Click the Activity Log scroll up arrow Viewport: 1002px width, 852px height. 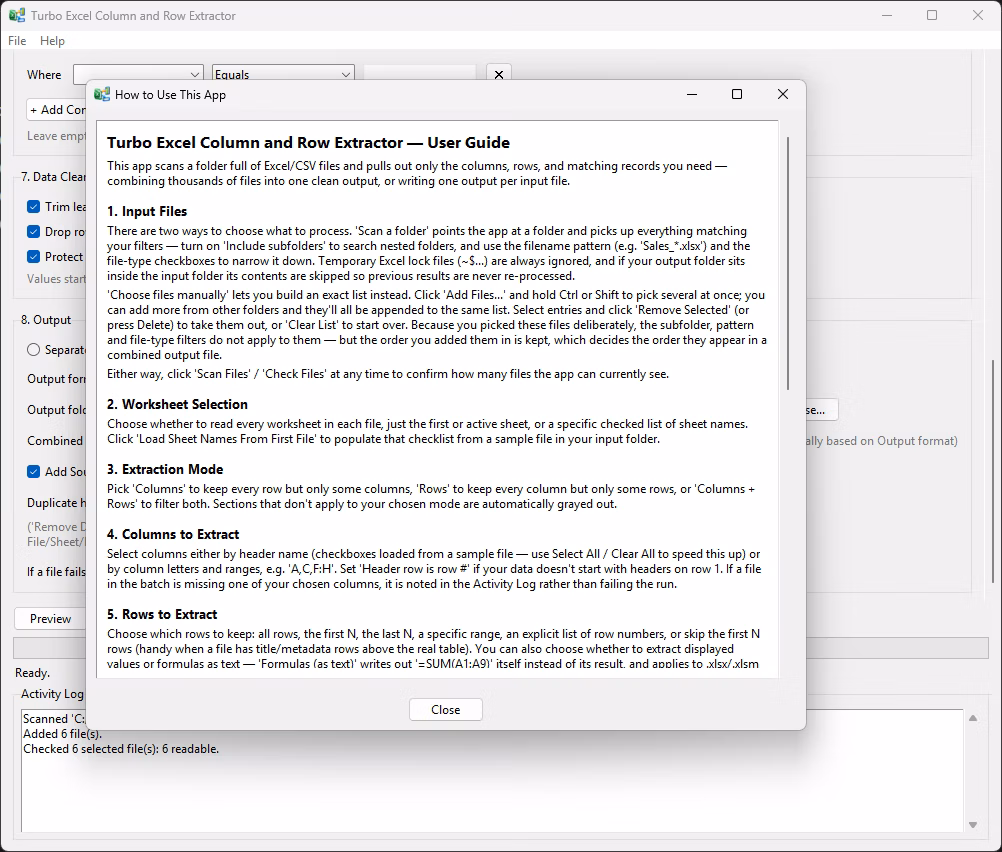973,718
